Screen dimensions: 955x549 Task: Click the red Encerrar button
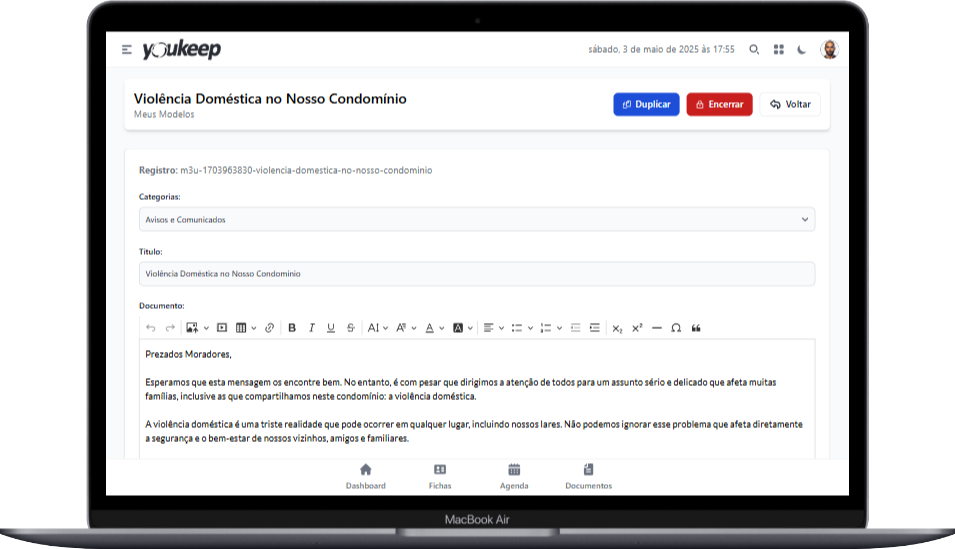719,104
